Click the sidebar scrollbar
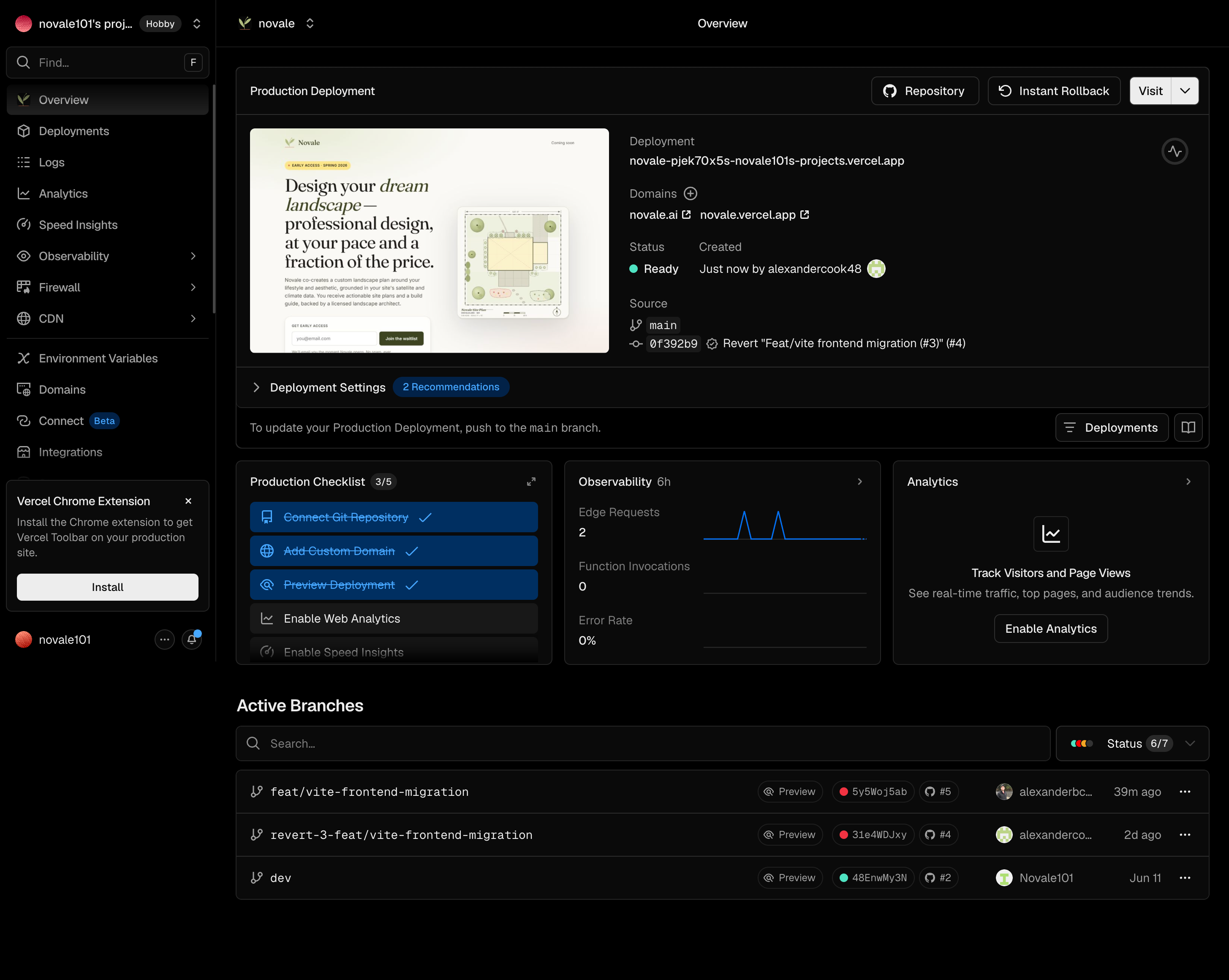Screen dimensions: 1229x980 [214, 199]
